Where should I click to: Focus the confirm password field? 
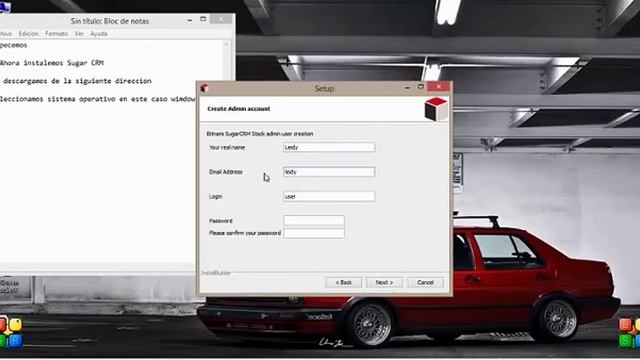coord(314,233)
